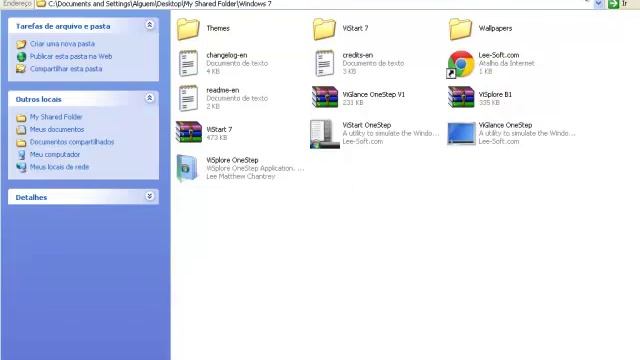The width and height of the screenshot is (640, 360).
Task: Click the ViGlance OneStep V1 file name
Action: click(373, 94)
